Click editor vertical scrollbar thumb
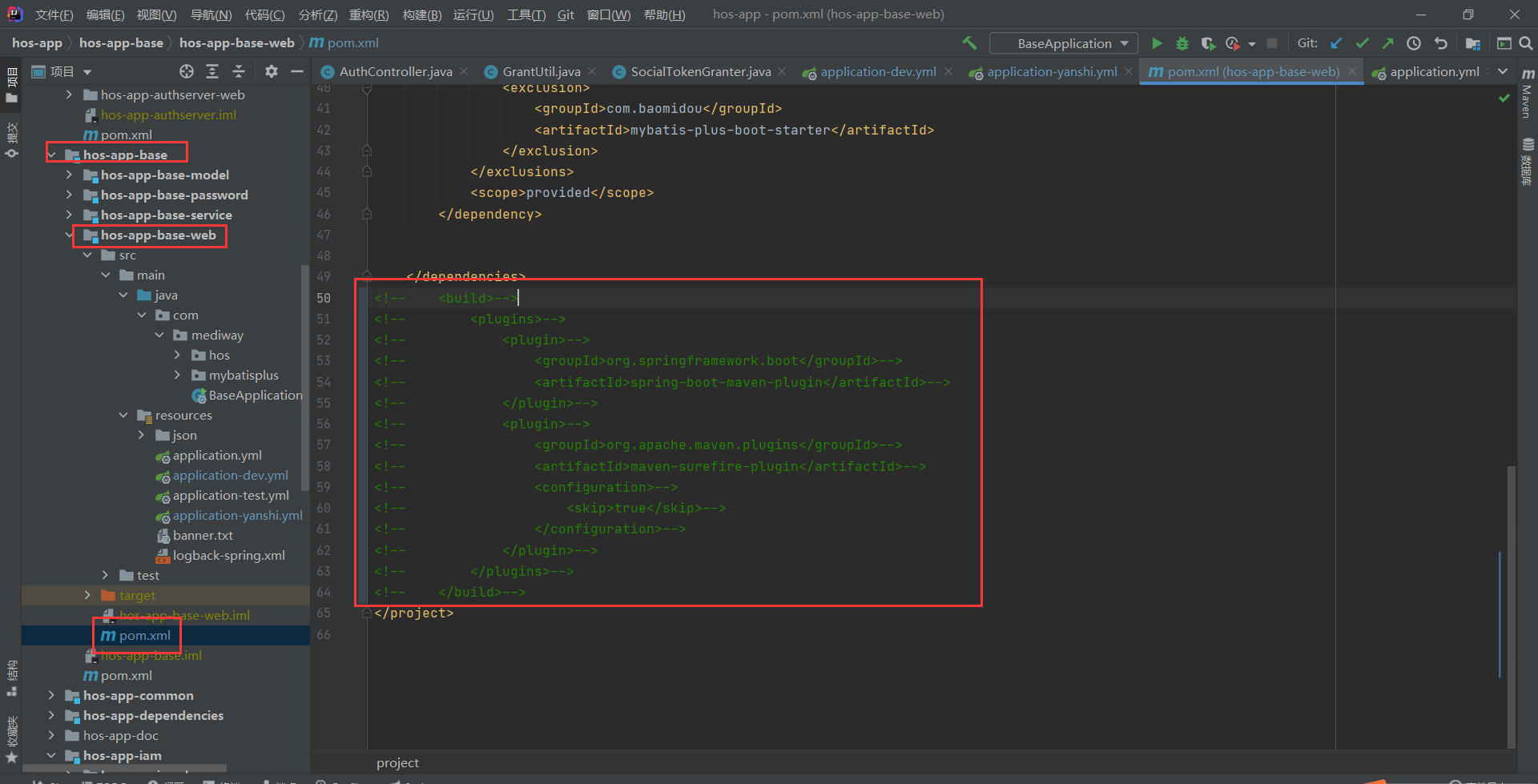Viewport: 1538px width, 784px height. click(1512, 606)
